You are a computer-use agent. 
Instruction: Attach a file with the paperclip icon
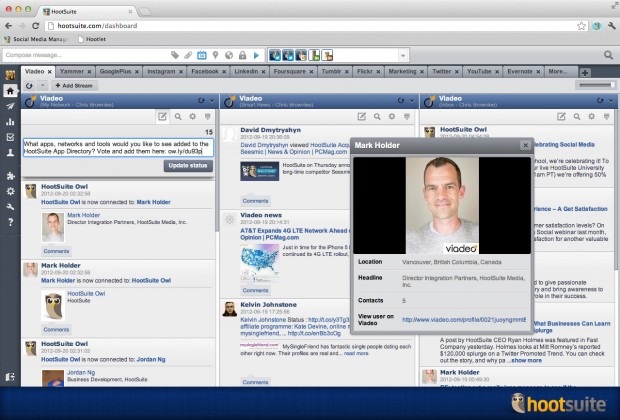click(188, 55)
